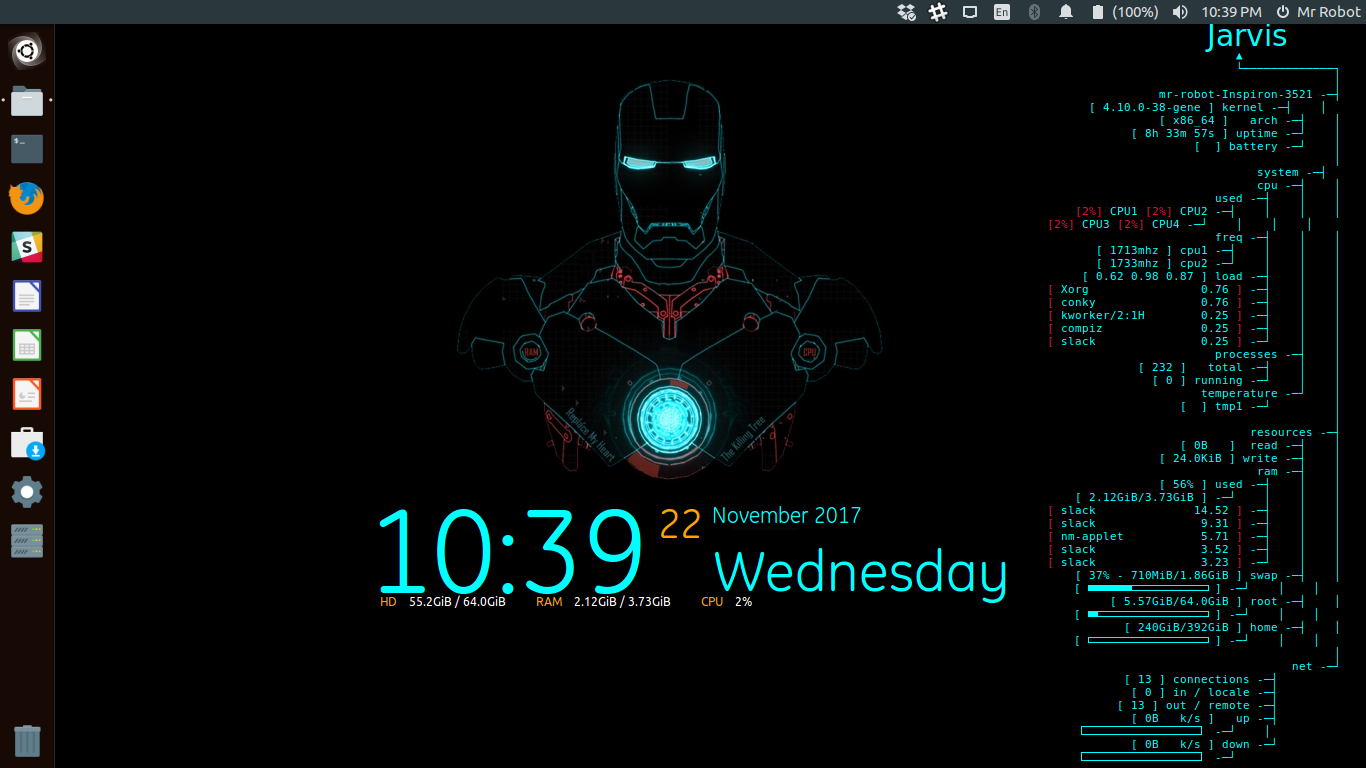Click the nm-applet memory row
Viewport: 1366px width, 768px height.
[x=1145, y=536]
